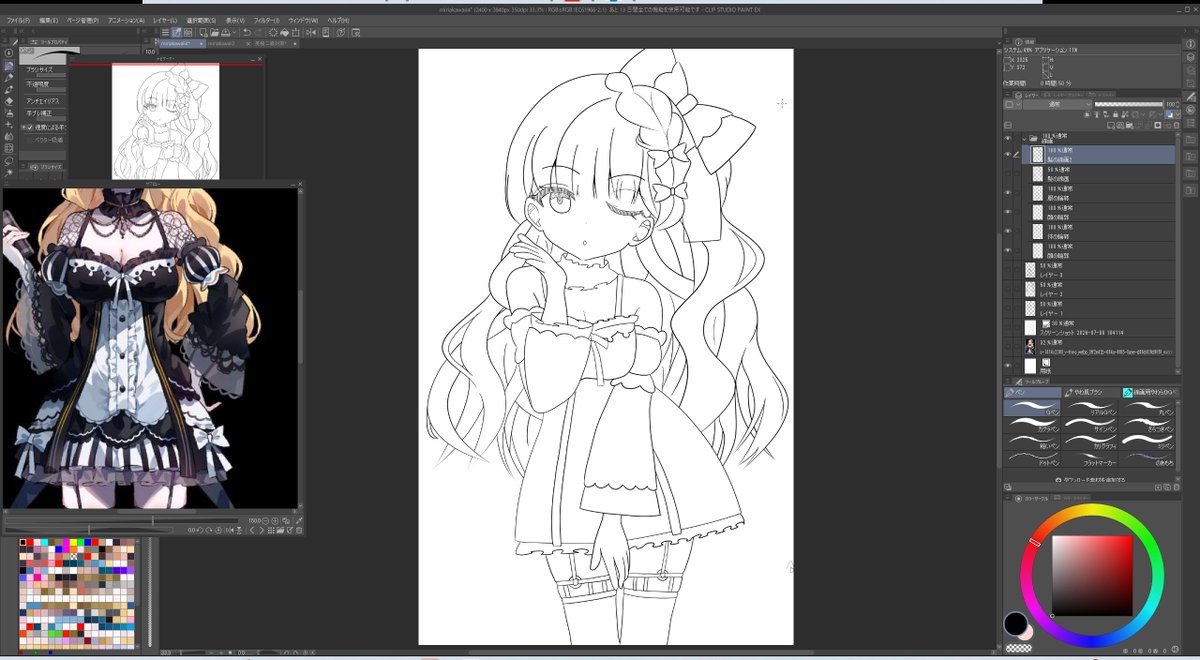Click the Clear (delete) icon in command bar
Screen dimensions: 1200x660
[273, 32]
